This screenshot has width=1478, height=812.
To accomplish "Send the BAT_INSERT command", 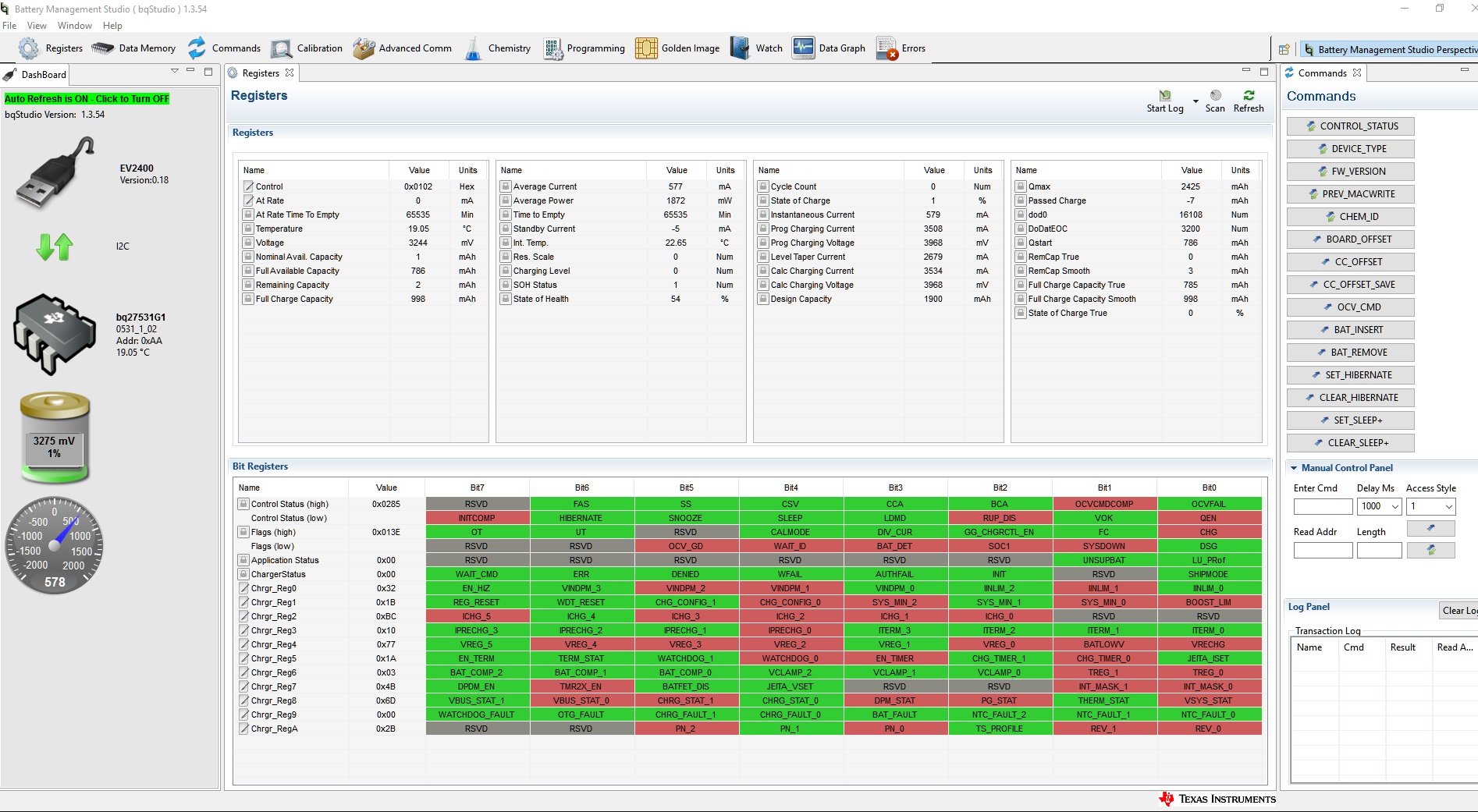I will click(1350, 330).
